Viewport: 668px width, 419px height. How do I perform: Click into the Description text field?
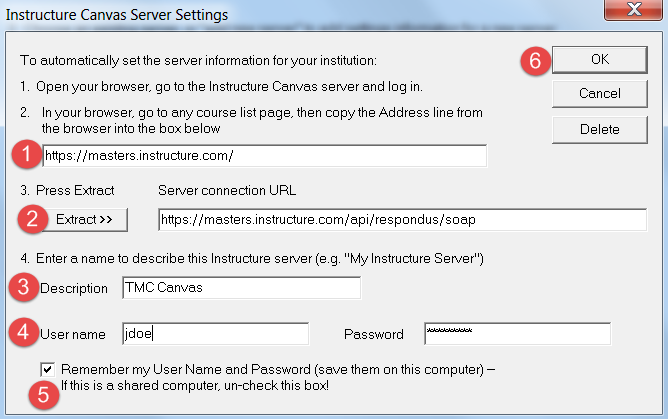tap(242, 288)
